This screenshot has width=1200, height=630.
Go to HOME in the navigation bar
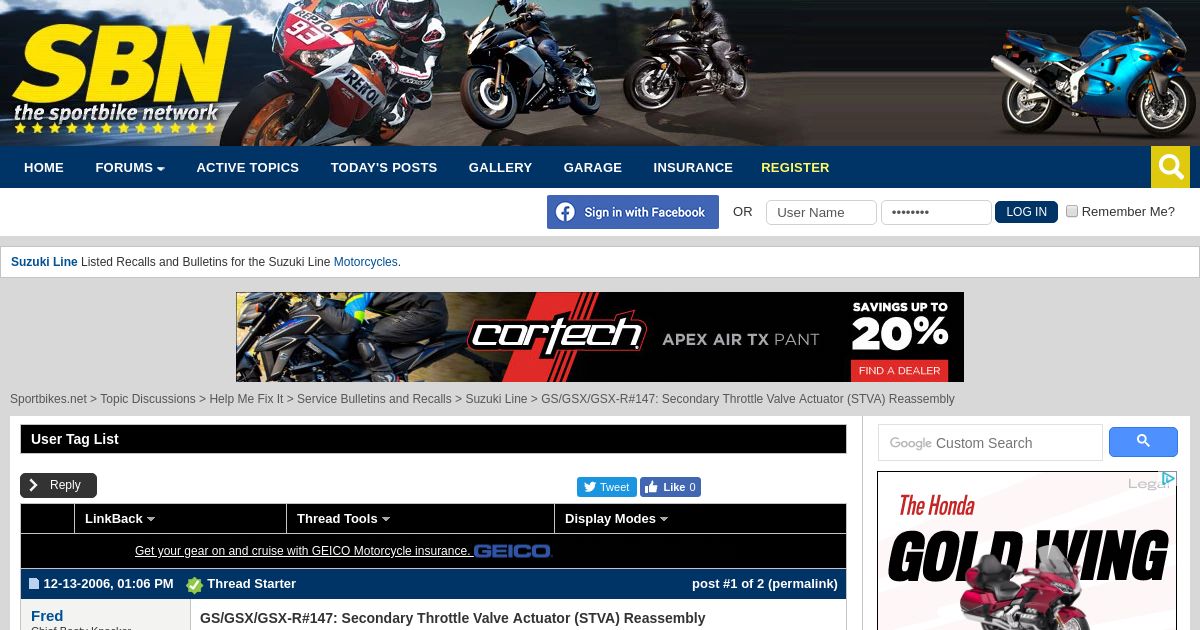click(44, 167)
